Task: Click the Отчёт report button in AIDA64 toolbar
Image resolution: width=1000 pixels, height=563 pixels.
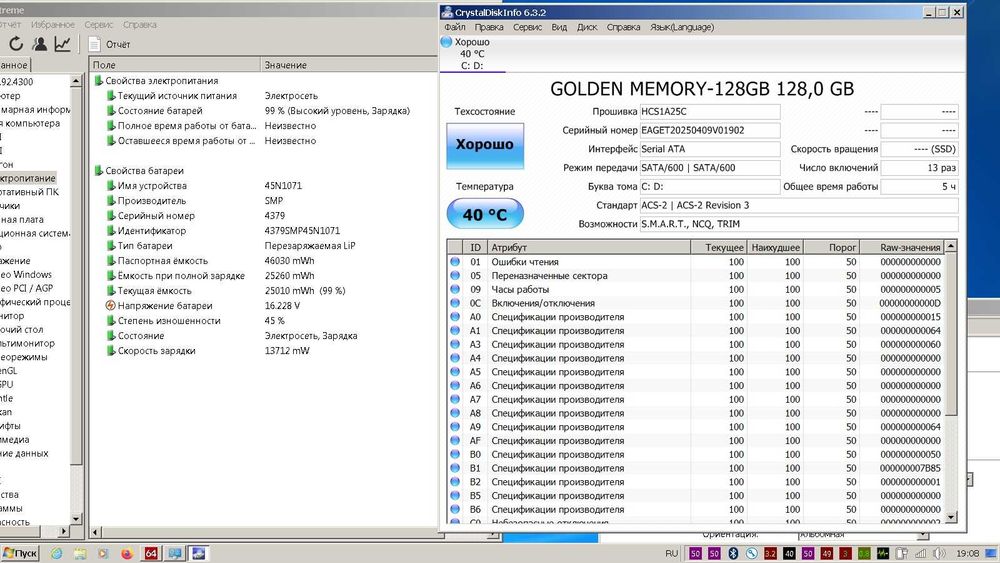Action: click(110, 44)
